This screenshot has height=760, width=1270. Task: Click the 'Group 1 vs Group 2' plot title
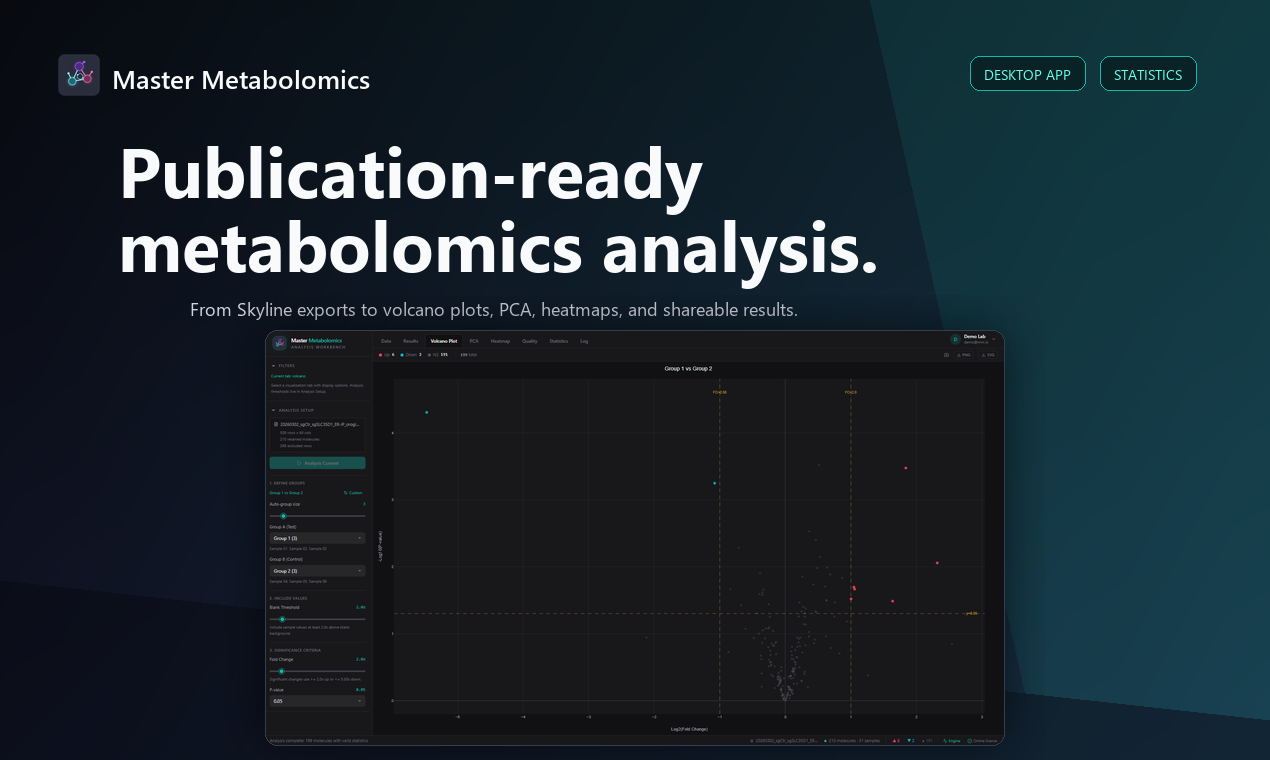point(688,369)
